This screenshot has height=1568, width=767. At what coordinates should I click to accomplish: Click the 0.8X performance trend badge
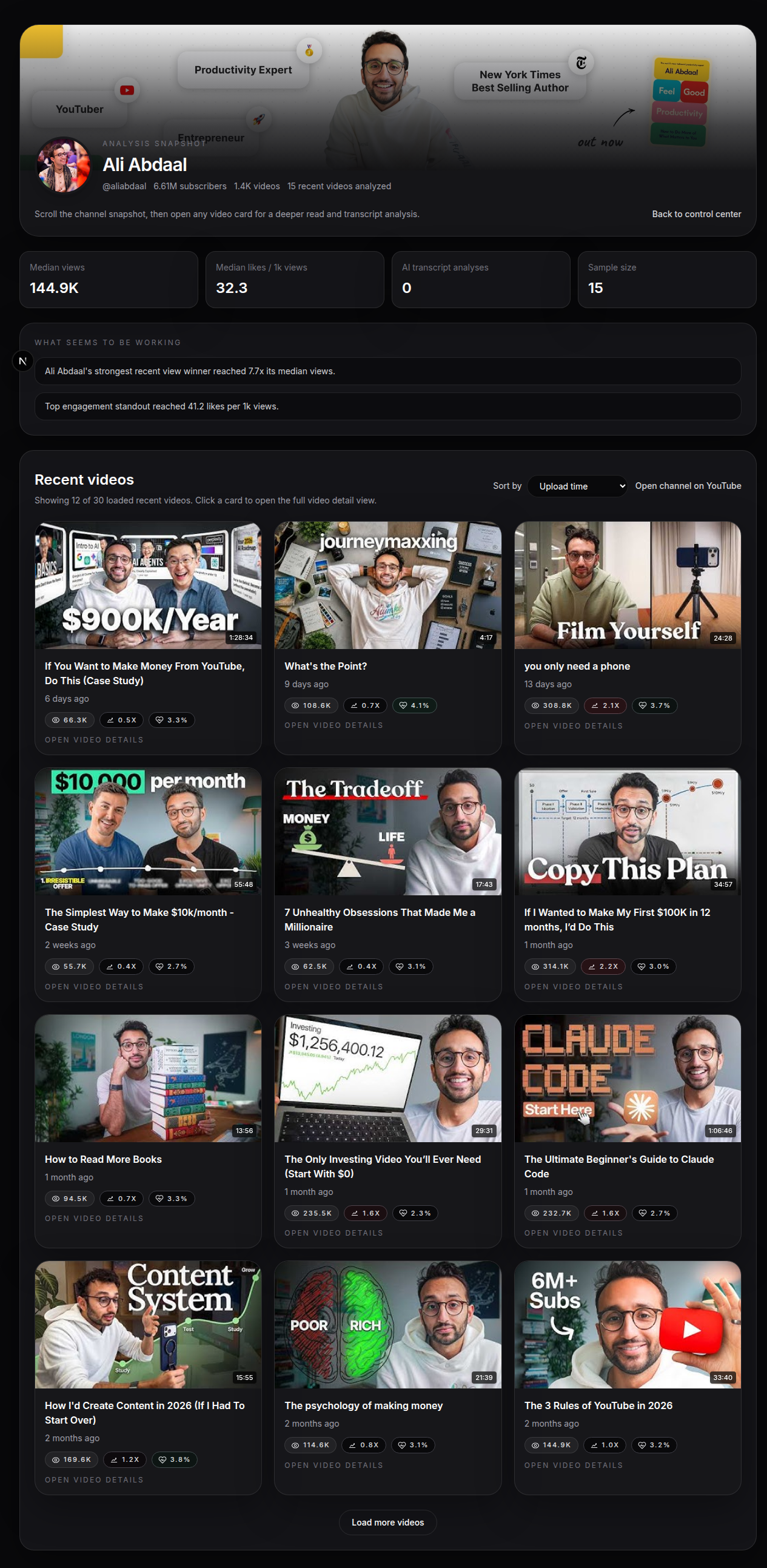[x=364, y=1445]
